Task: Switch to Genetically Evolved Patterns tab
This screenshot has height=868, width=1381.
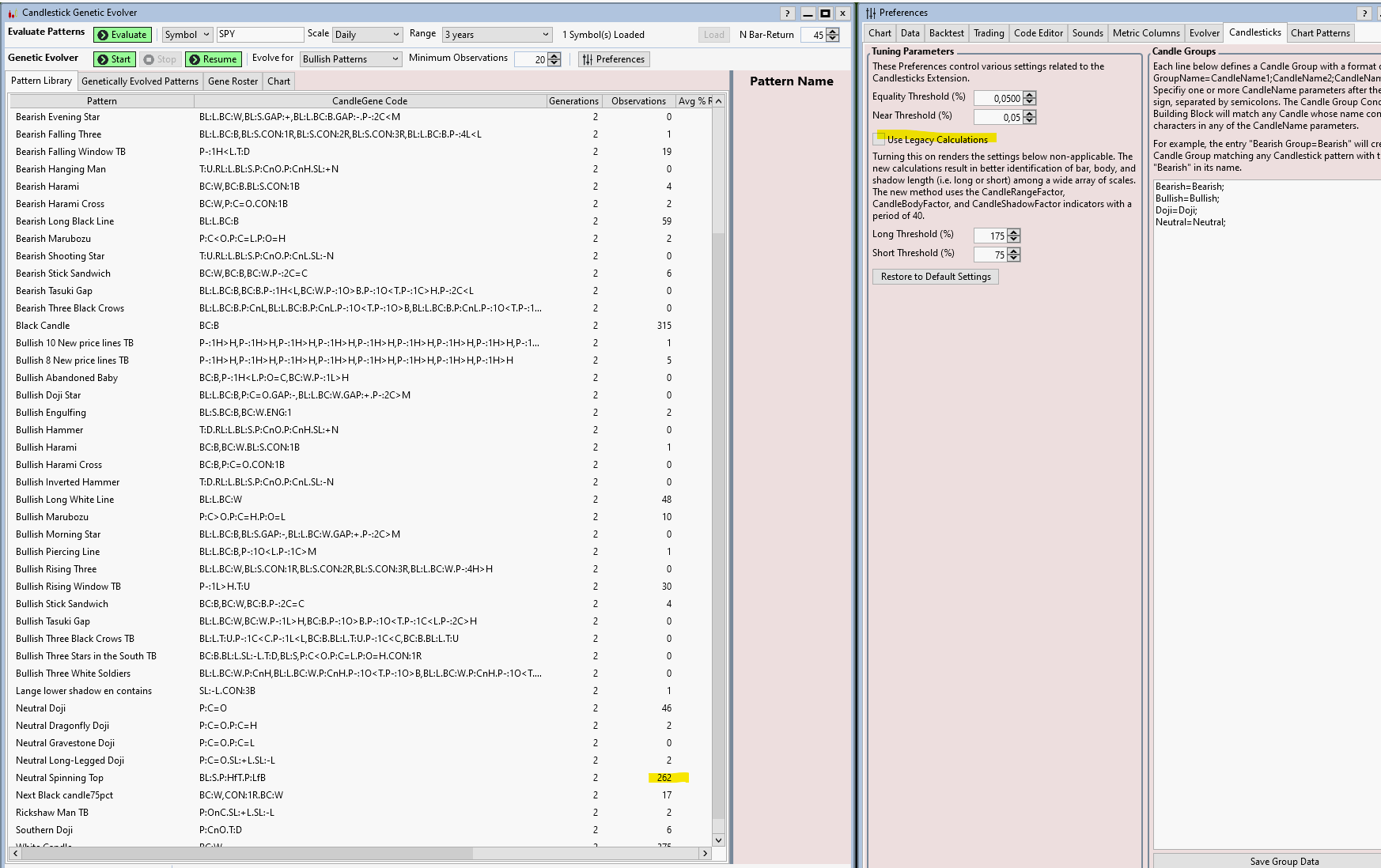Action: [140, 81]
